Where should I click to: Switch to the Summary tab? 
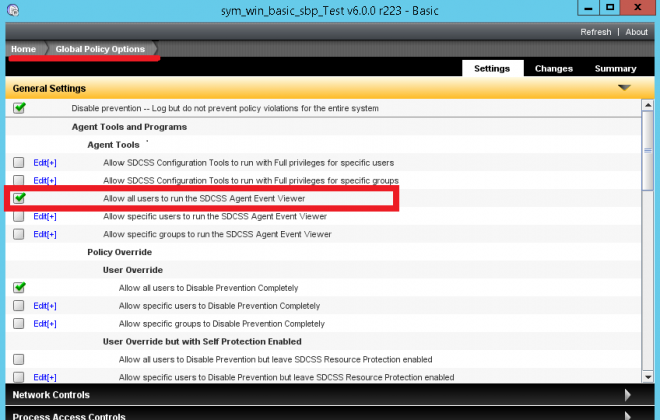pos(615,69)
